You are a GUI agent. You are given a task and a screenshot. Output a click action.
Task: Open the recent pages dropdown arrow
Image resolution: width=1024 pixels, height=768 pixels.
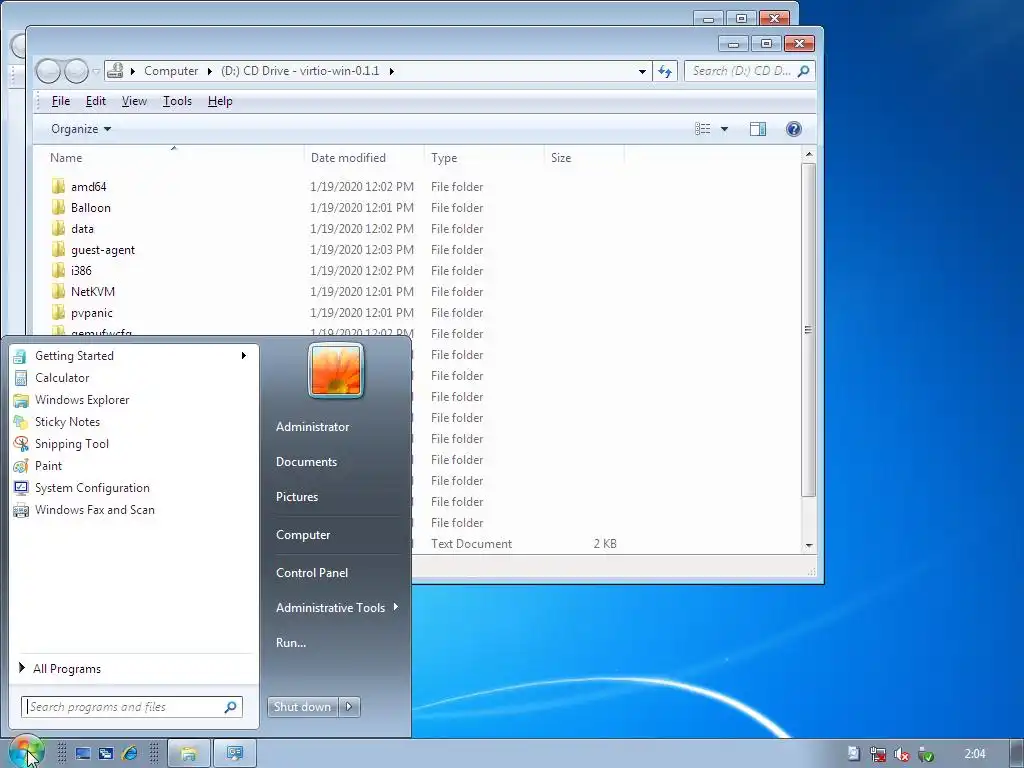[x=96, y=71]
